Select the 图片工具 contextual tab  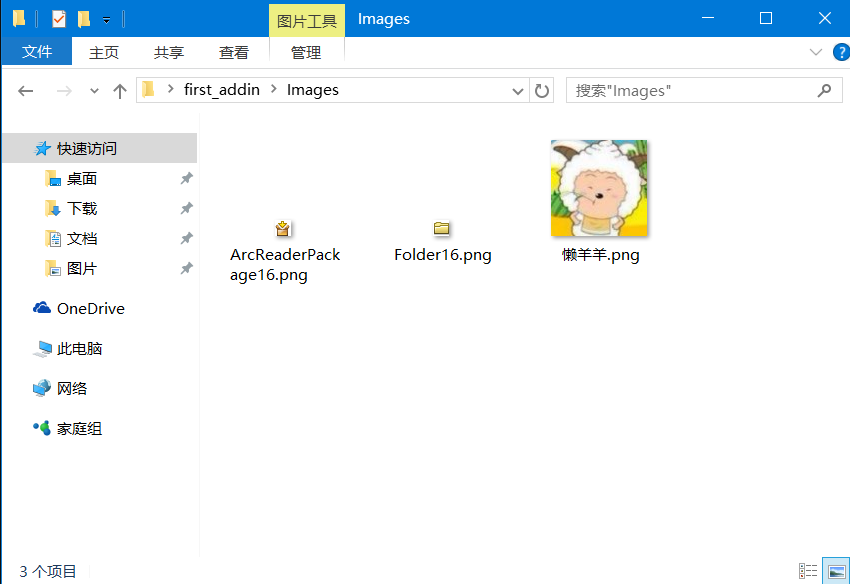(307, 21)
